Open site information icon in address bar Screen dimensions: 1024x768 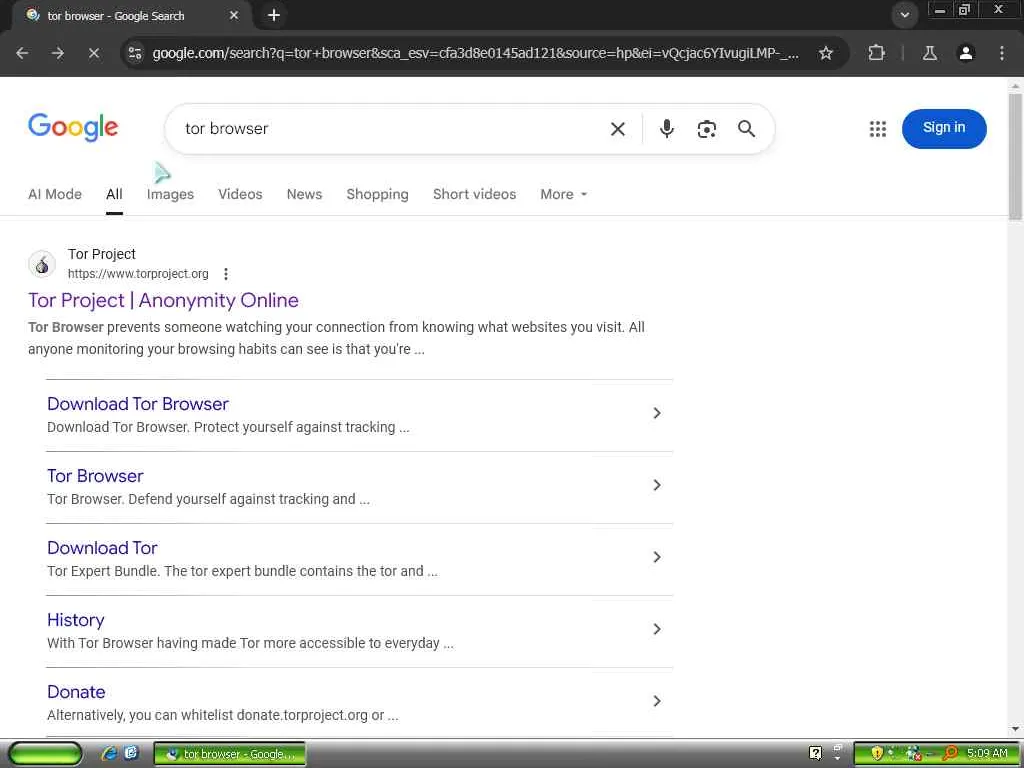point(135,53)
